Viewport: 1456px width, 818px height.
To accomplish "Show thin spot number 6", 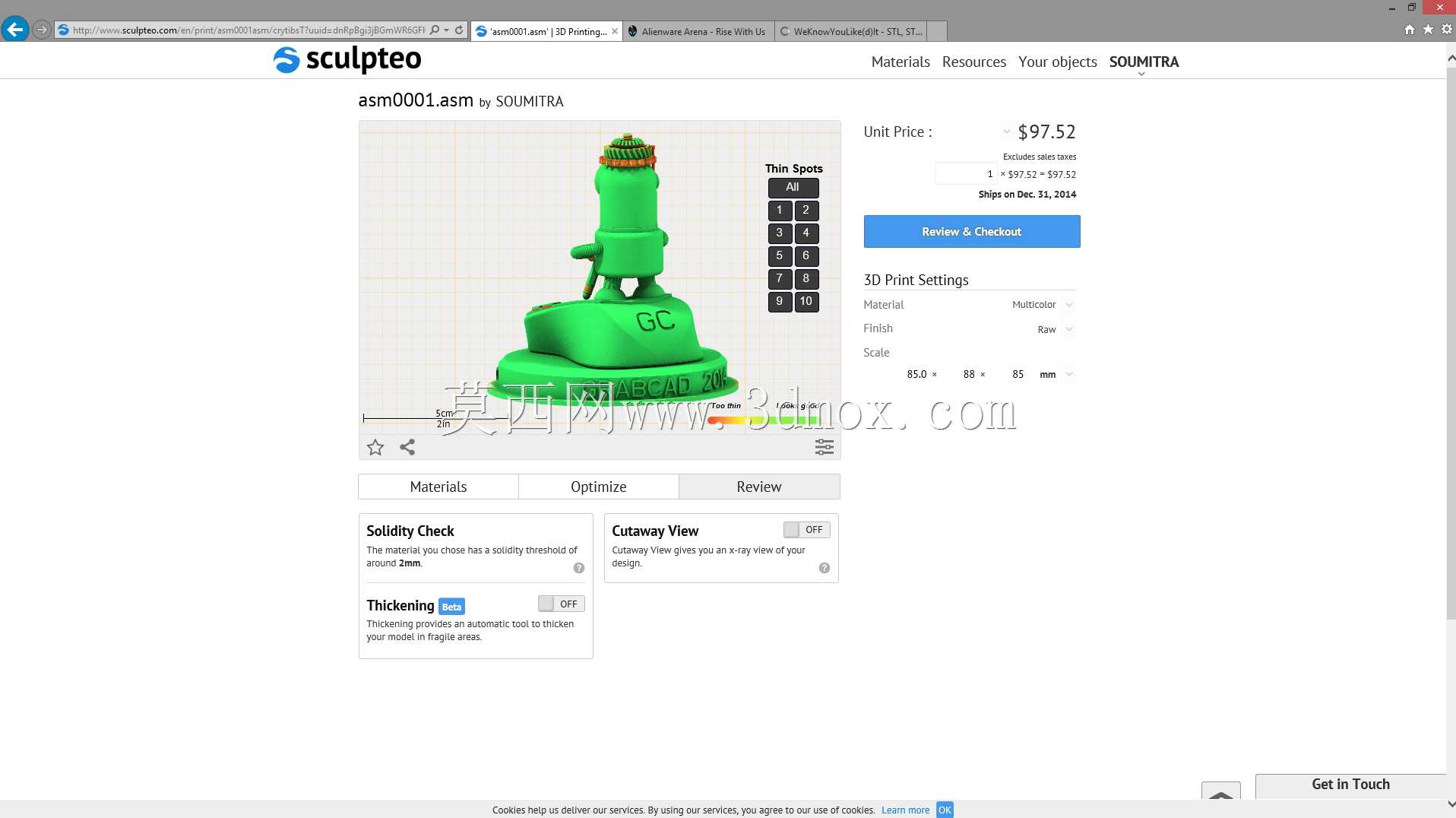I will [806, 256].
